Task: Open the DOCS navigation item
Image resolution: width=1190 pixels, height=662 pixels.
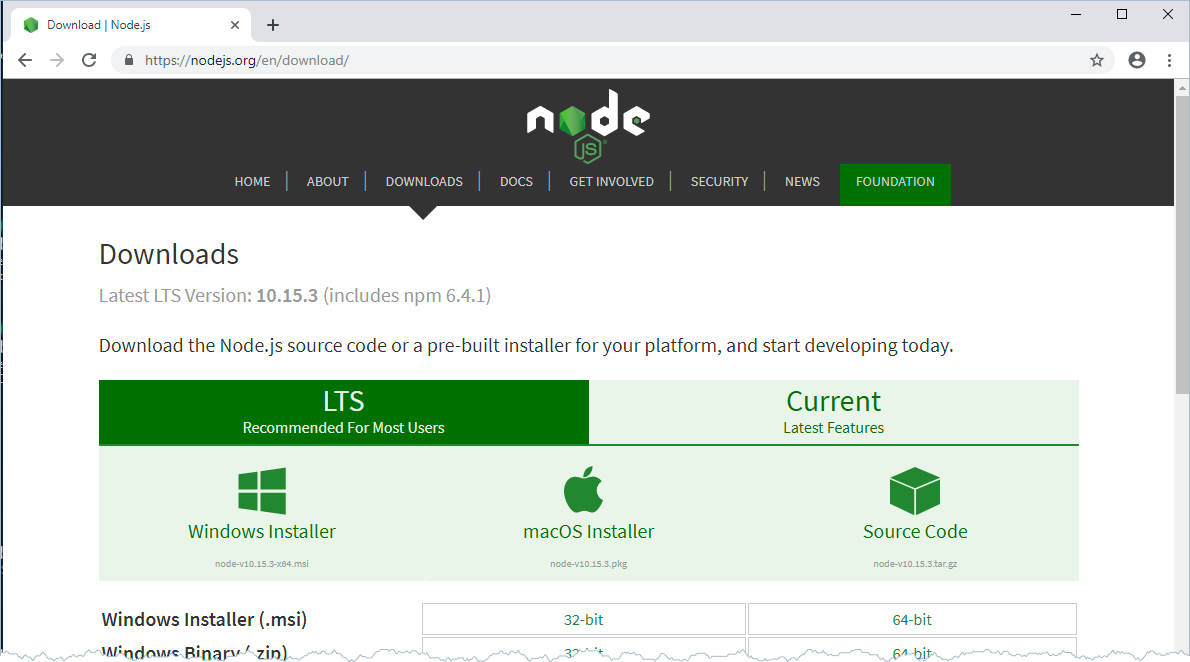Action: coord(516,182)
